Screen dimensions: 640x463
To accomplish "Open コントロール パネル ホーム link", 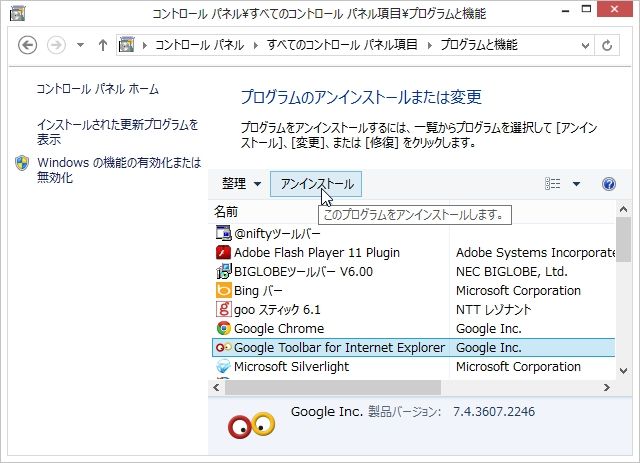I will [x=98, y=89].
